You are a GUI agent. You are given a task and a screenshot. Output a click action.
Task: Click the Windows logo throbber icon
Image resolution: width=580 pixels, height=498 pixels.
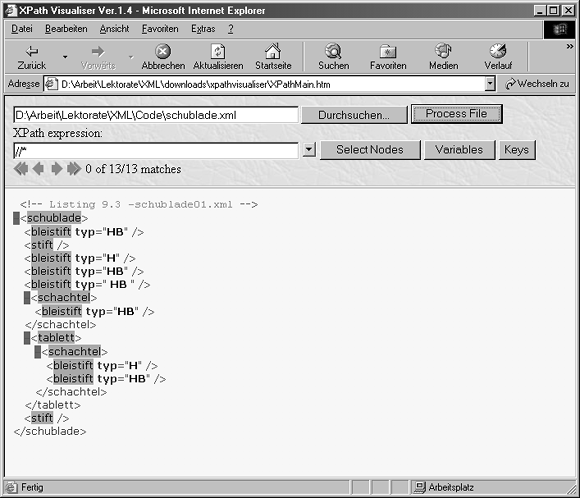(x=559, y=29)
